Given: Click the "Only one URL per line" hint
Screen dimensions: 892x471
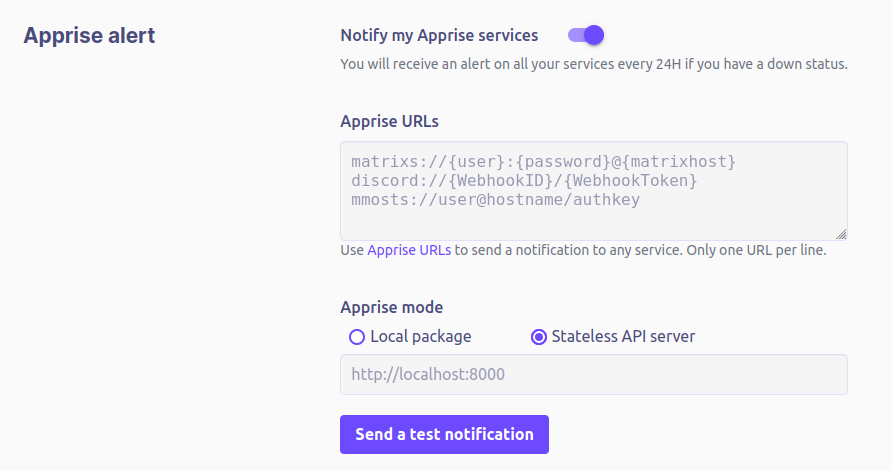Looking at the screenshot, I should point(756,250).
